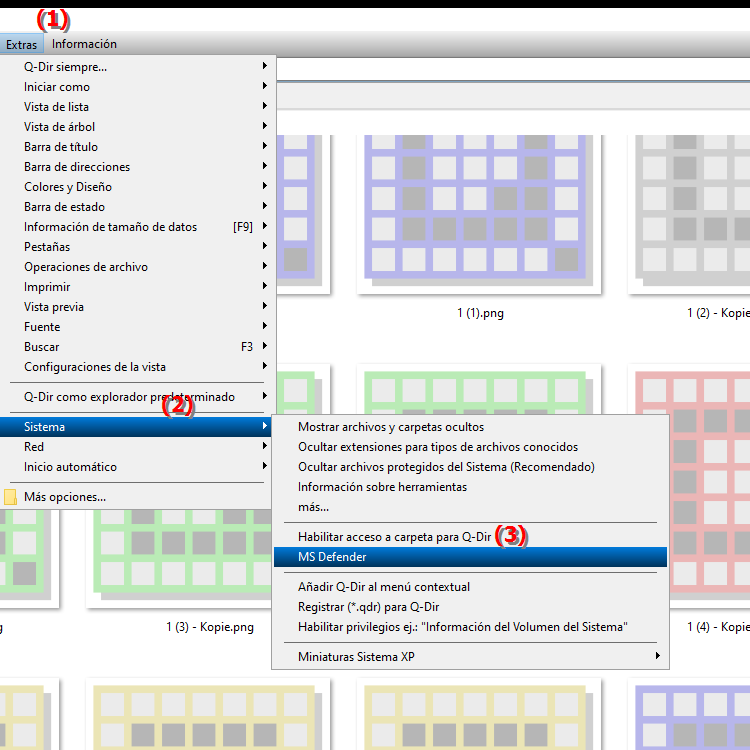
Task: Choose the Buscar F3 entry
Action: [x=138, y=347]
